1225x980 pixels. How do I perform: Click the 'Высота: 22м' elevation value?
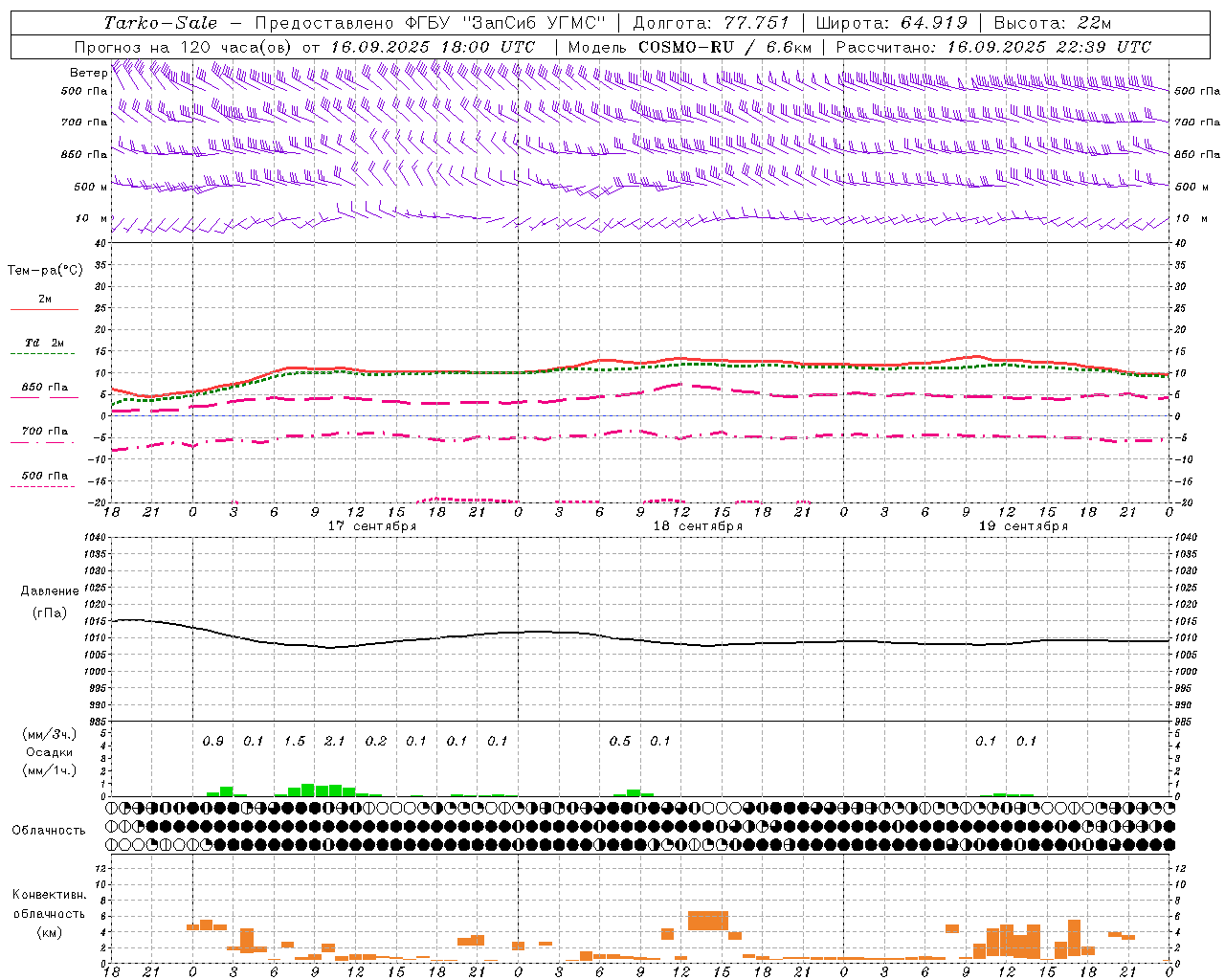[x=1053, y=23]
